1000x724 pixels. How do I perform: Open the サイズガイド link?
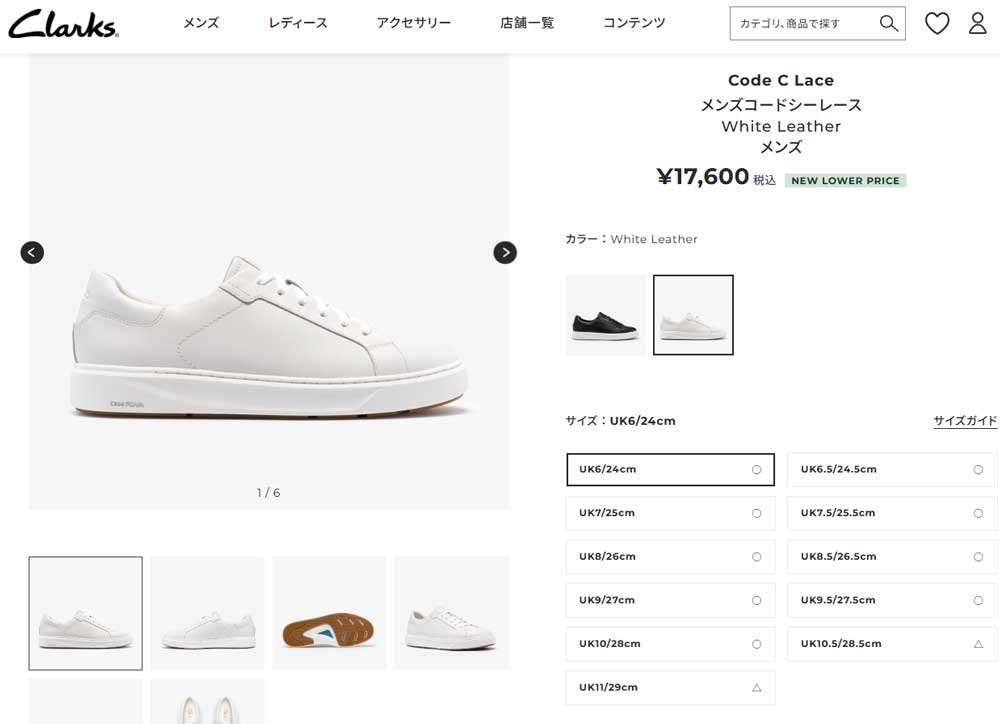[x=965, y=421]
